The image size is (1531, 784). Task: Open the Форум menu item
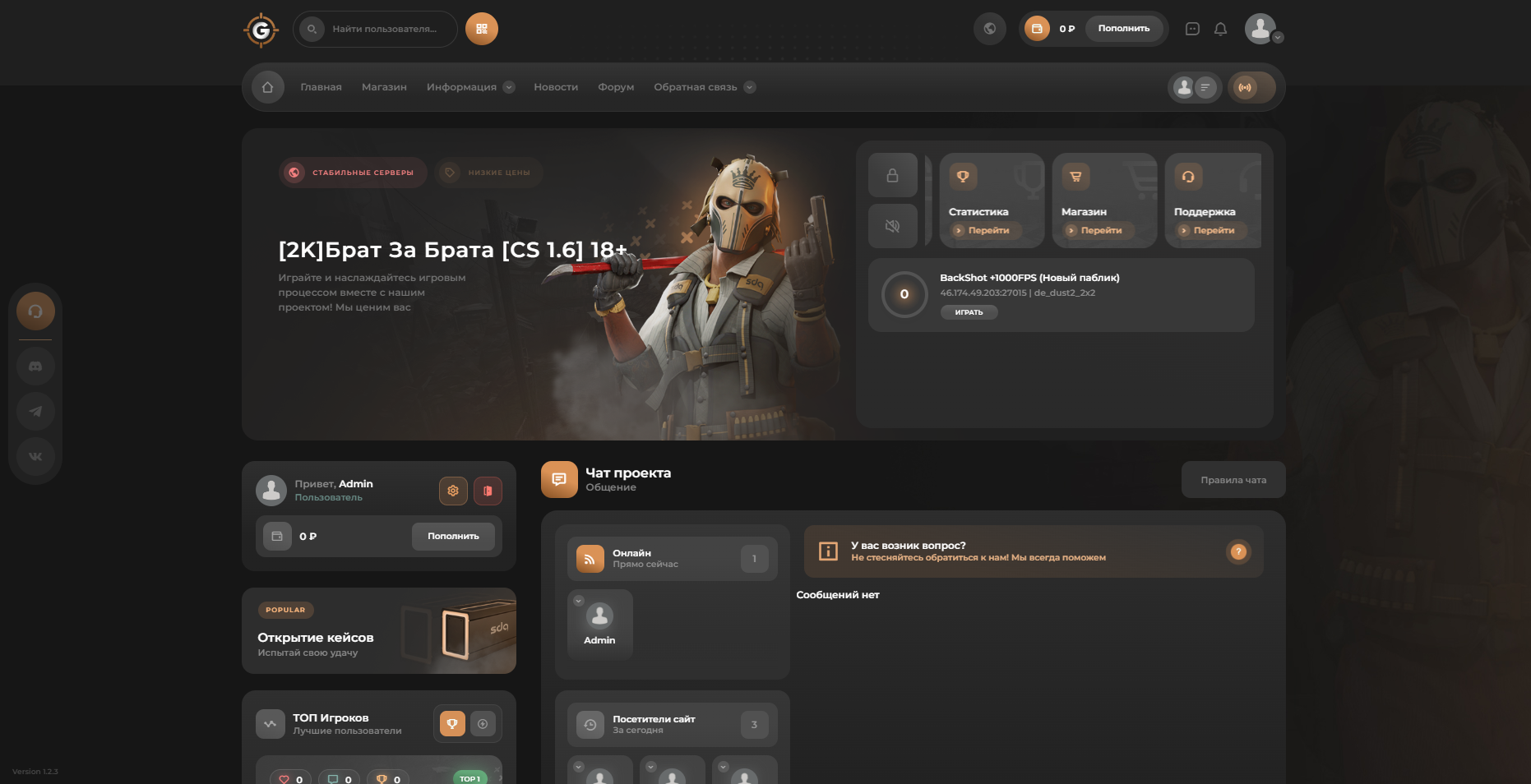point(616,87)
